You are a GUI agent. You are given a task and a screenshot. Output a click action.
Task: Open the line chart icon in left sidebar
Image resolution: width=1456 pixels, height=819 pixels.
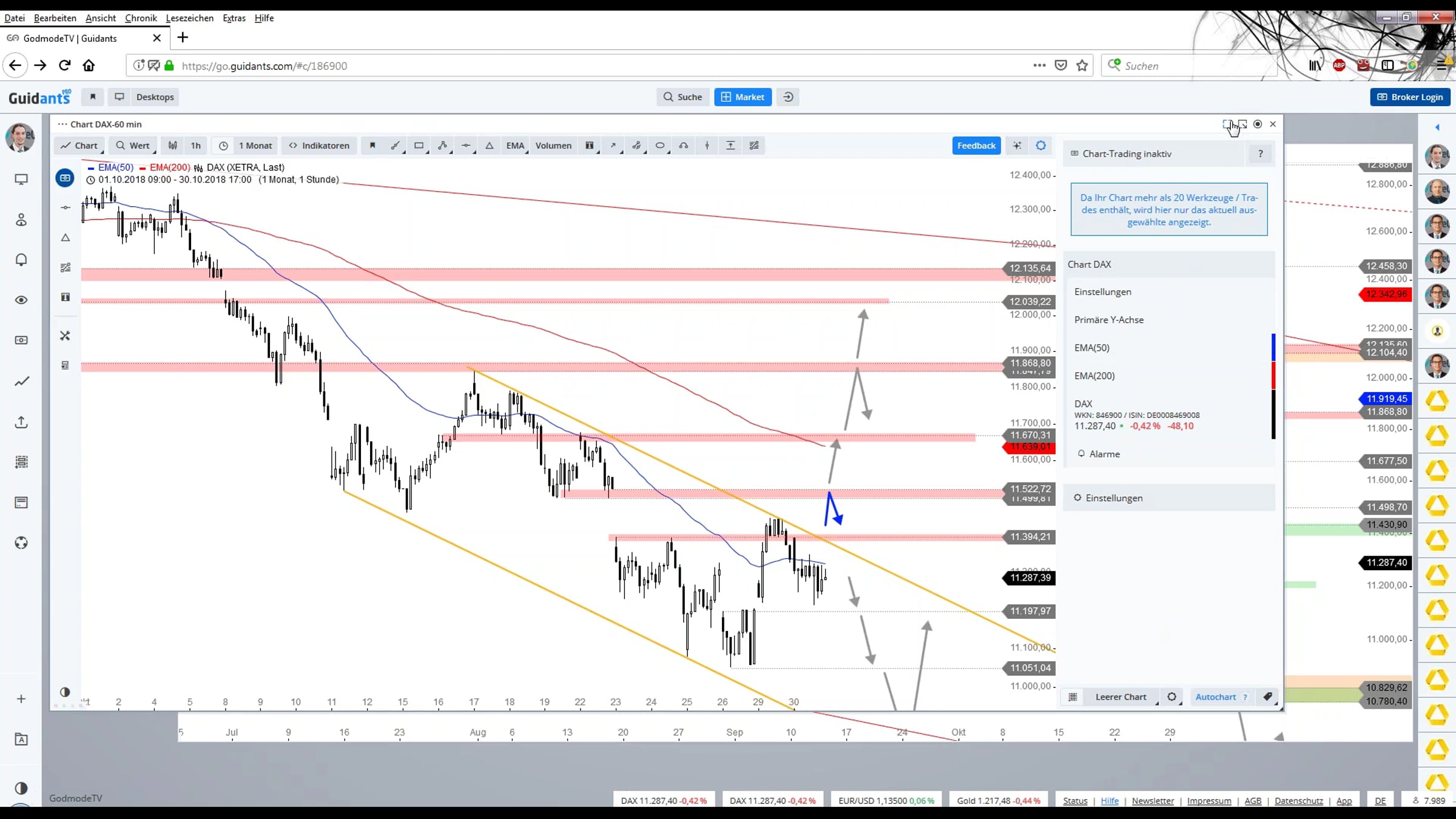tap(21, 382)
